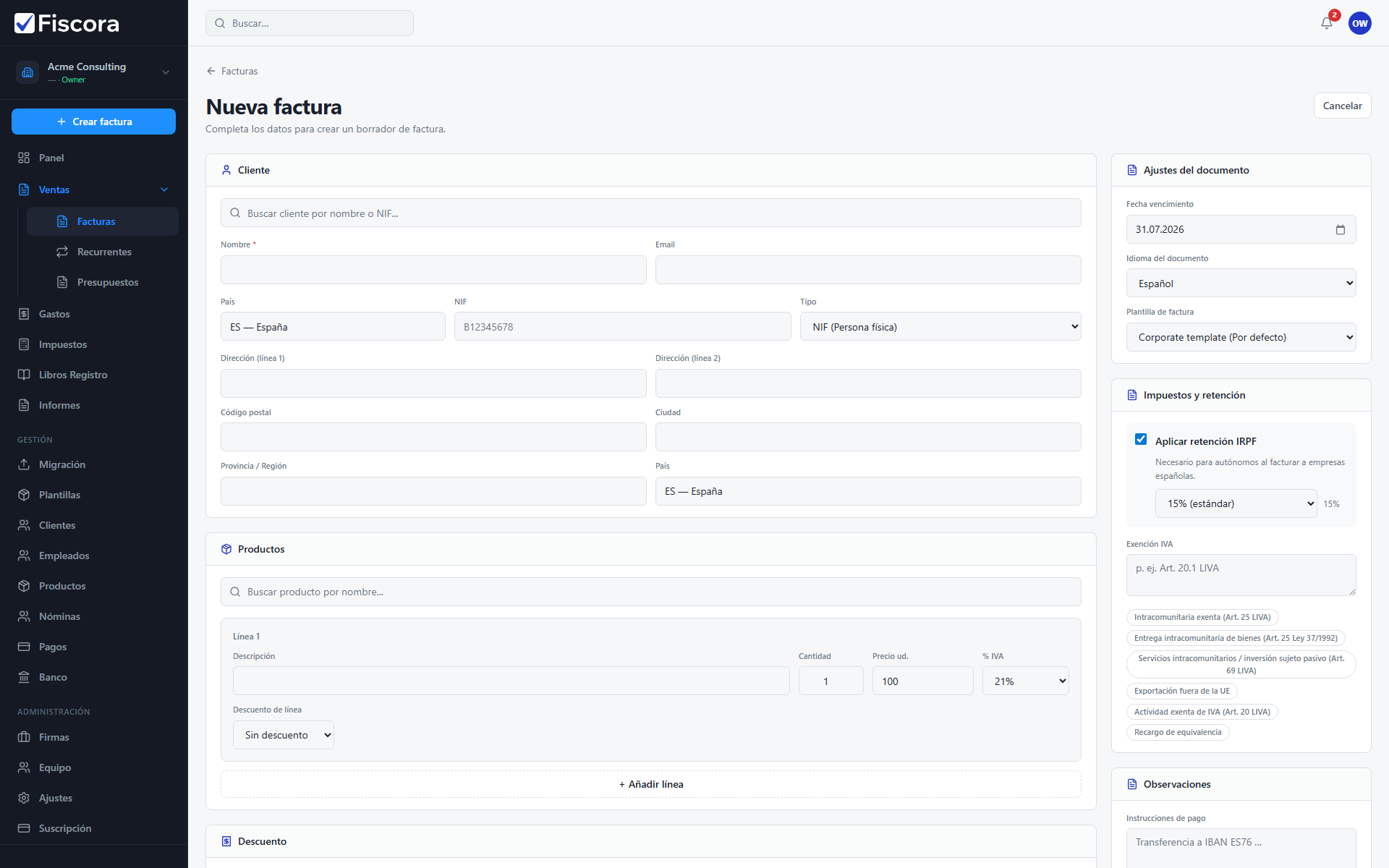Click the notifications bell icon

pos(1326,23)
